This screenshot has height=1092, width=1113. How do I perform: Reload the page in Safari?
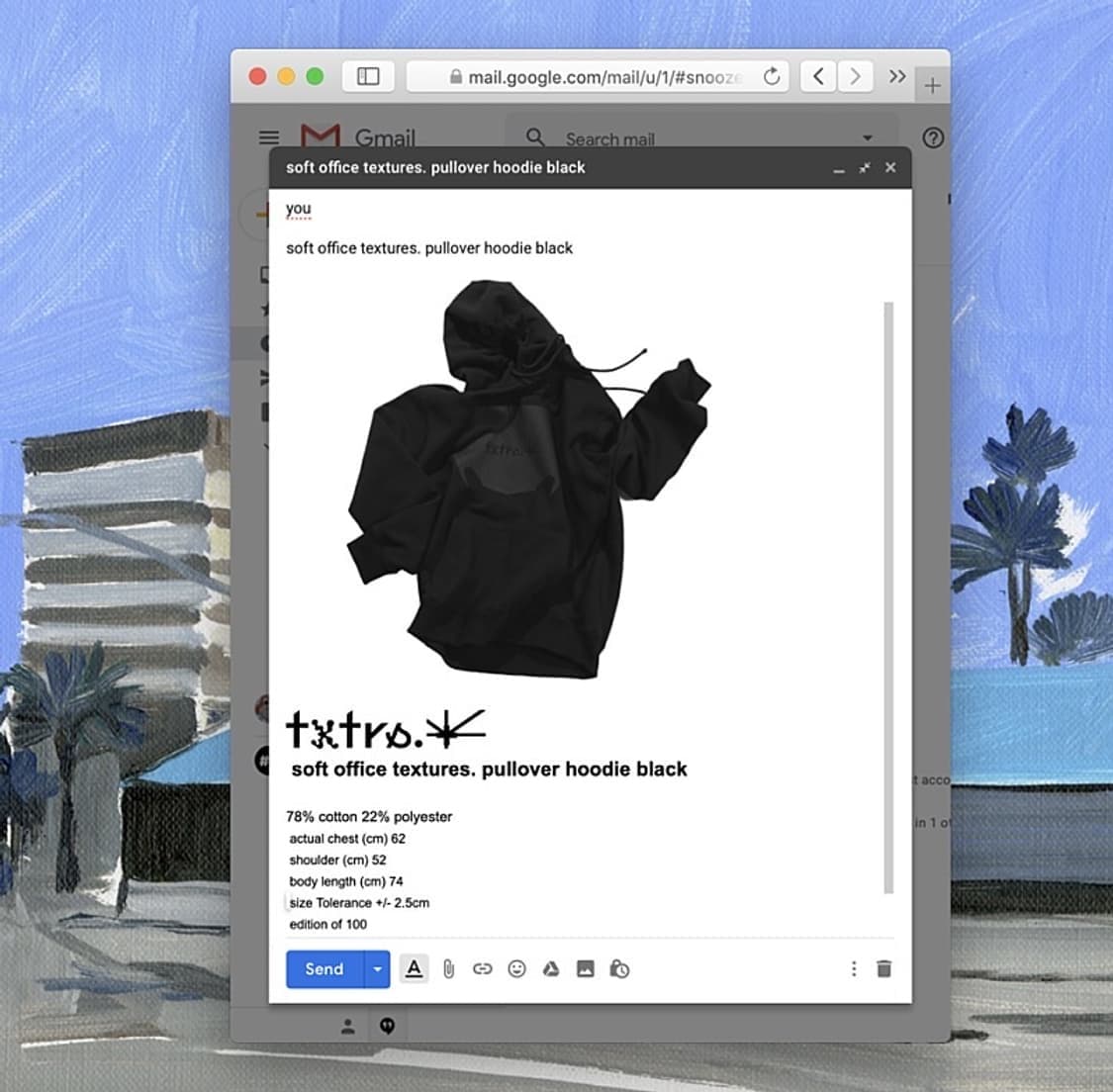(772, 76)
